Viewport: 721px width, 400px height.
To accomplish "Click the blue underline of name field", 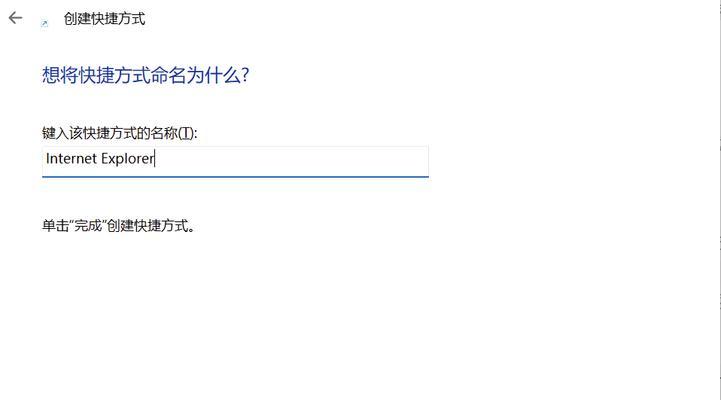I will pyautogui.click(x=235, y=176).
